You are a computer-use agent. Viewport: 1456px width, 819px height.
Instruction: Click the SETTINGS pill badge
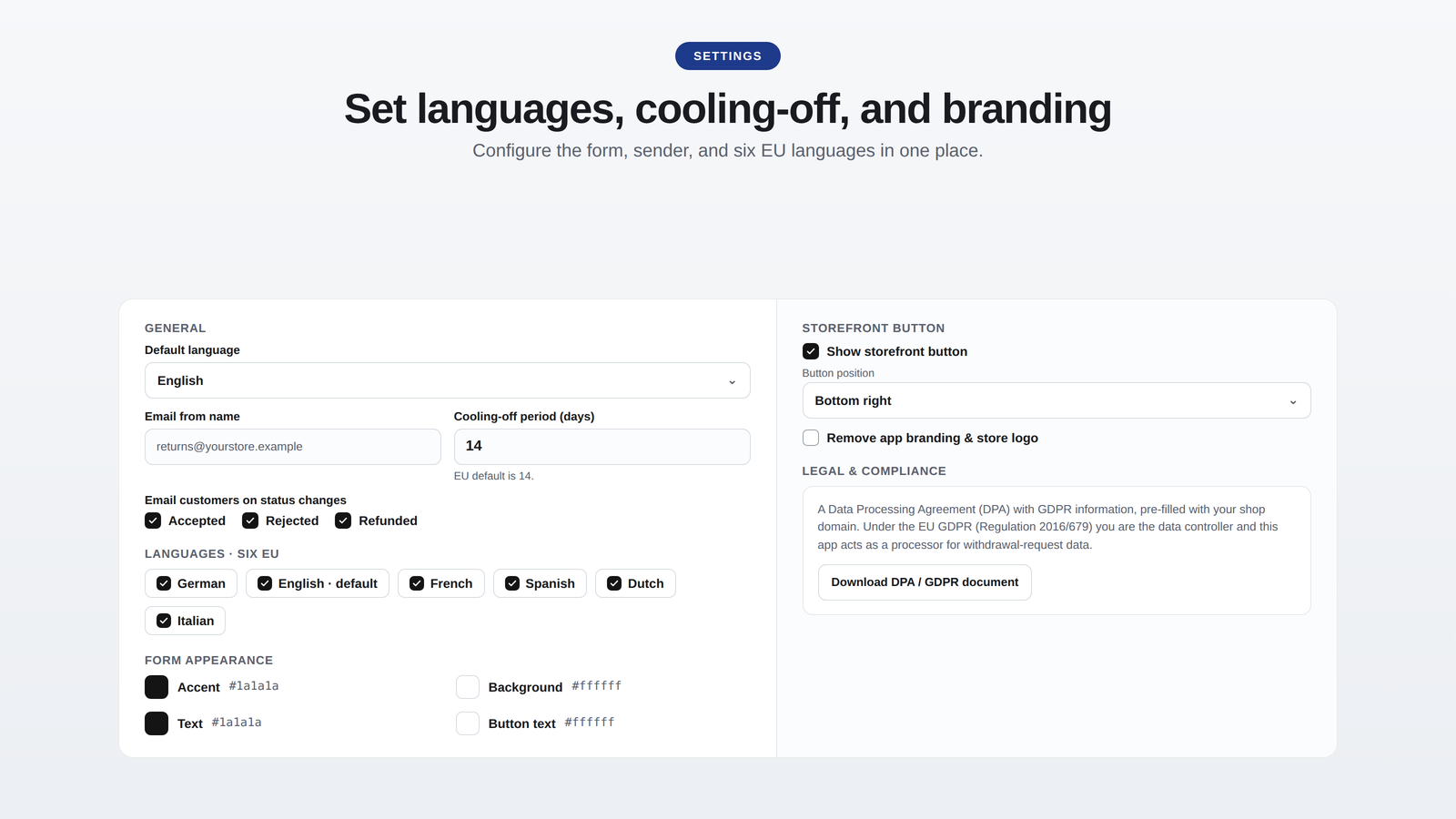(x=728, y=56)
